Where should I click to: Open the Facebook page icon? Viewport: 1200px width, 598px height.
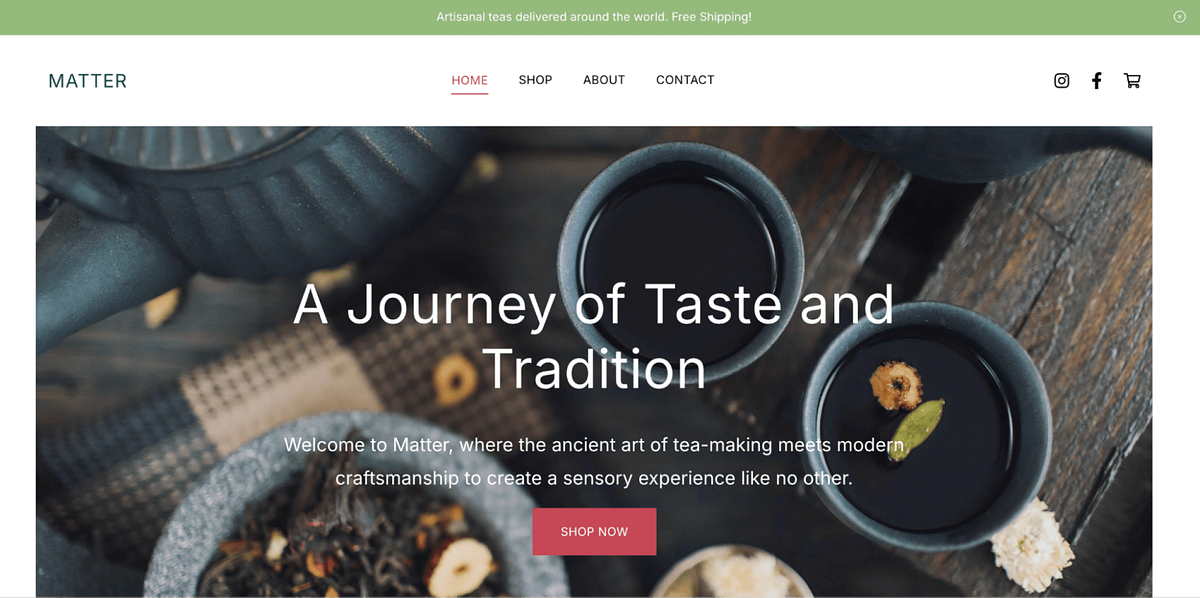pyautogui.click(x=1097, y=81)
